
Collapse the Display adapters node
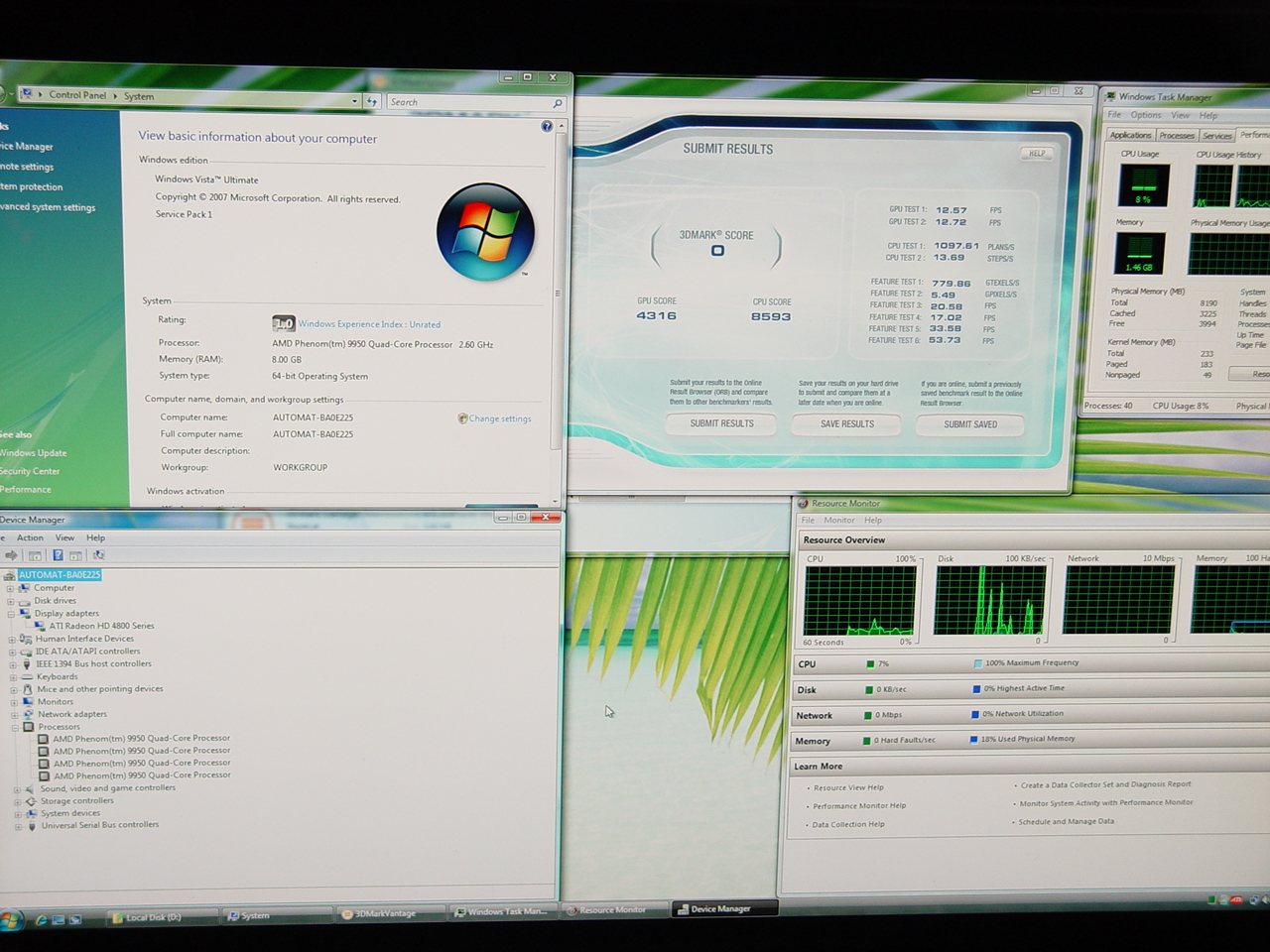click(x=10, y=614)
